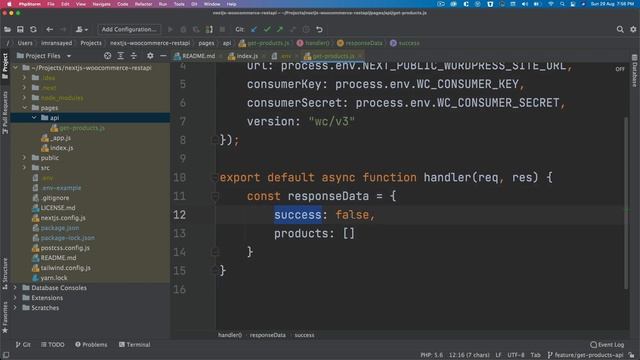640x360 pixels.
Task: Click the Reload from disk icon
Action: coord(33,29)
